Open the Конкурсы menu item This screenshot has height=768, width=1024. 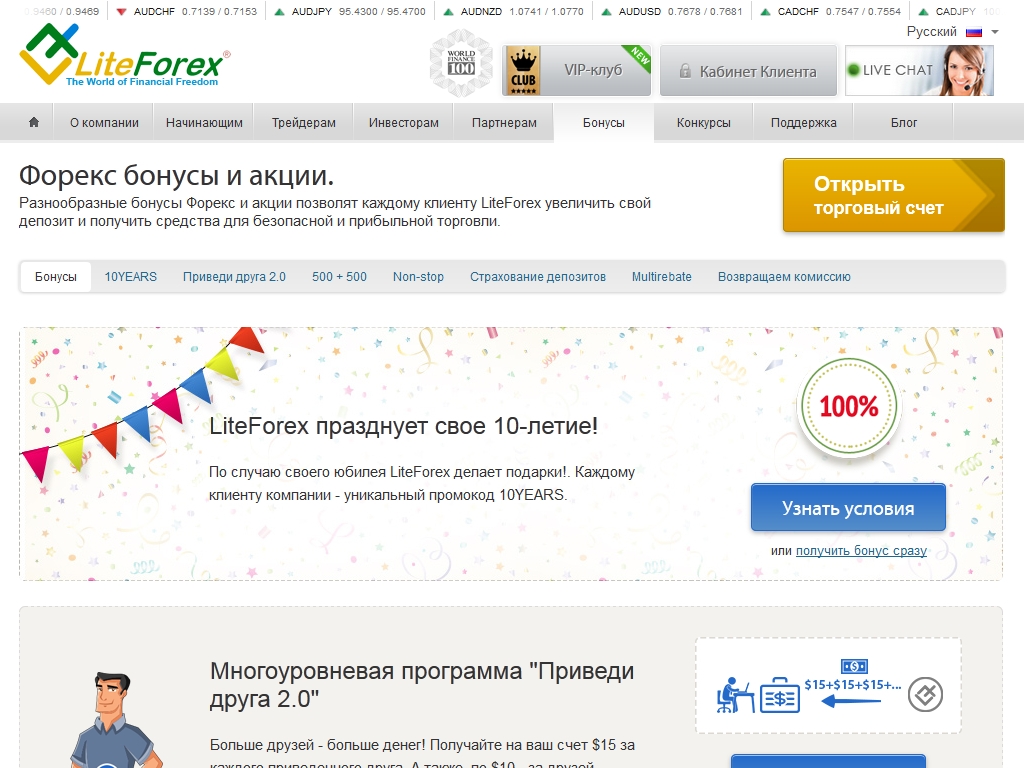[703, 123]
